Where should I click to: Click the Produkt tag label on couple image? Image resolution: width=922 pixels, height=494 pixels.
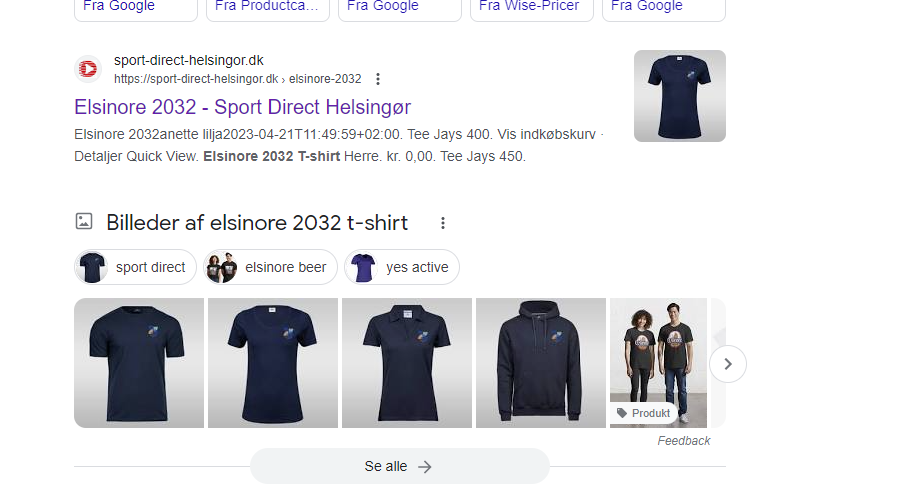tap(643, 413)
